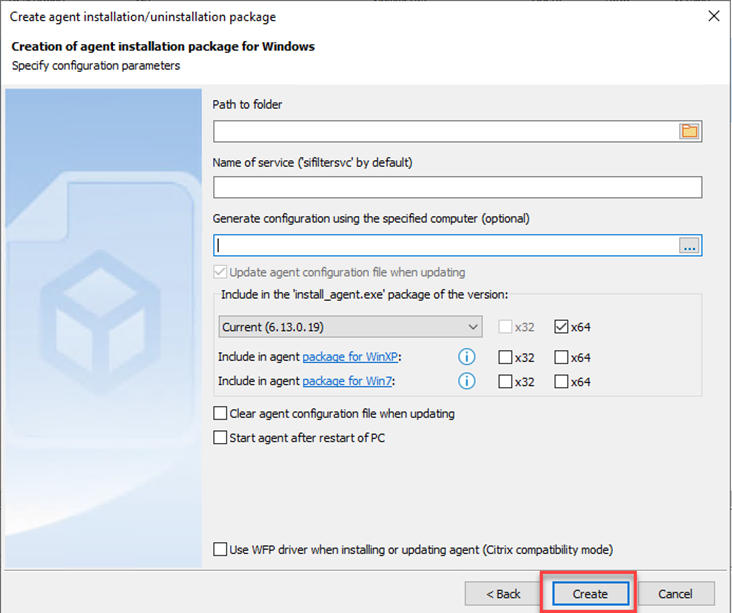Enable Use WFP driver Citrix compatibility mode

point(221,549)
